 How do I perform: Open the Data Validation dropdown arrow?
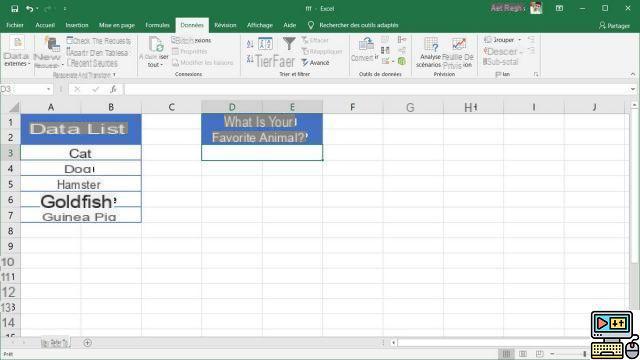(393, 62)
